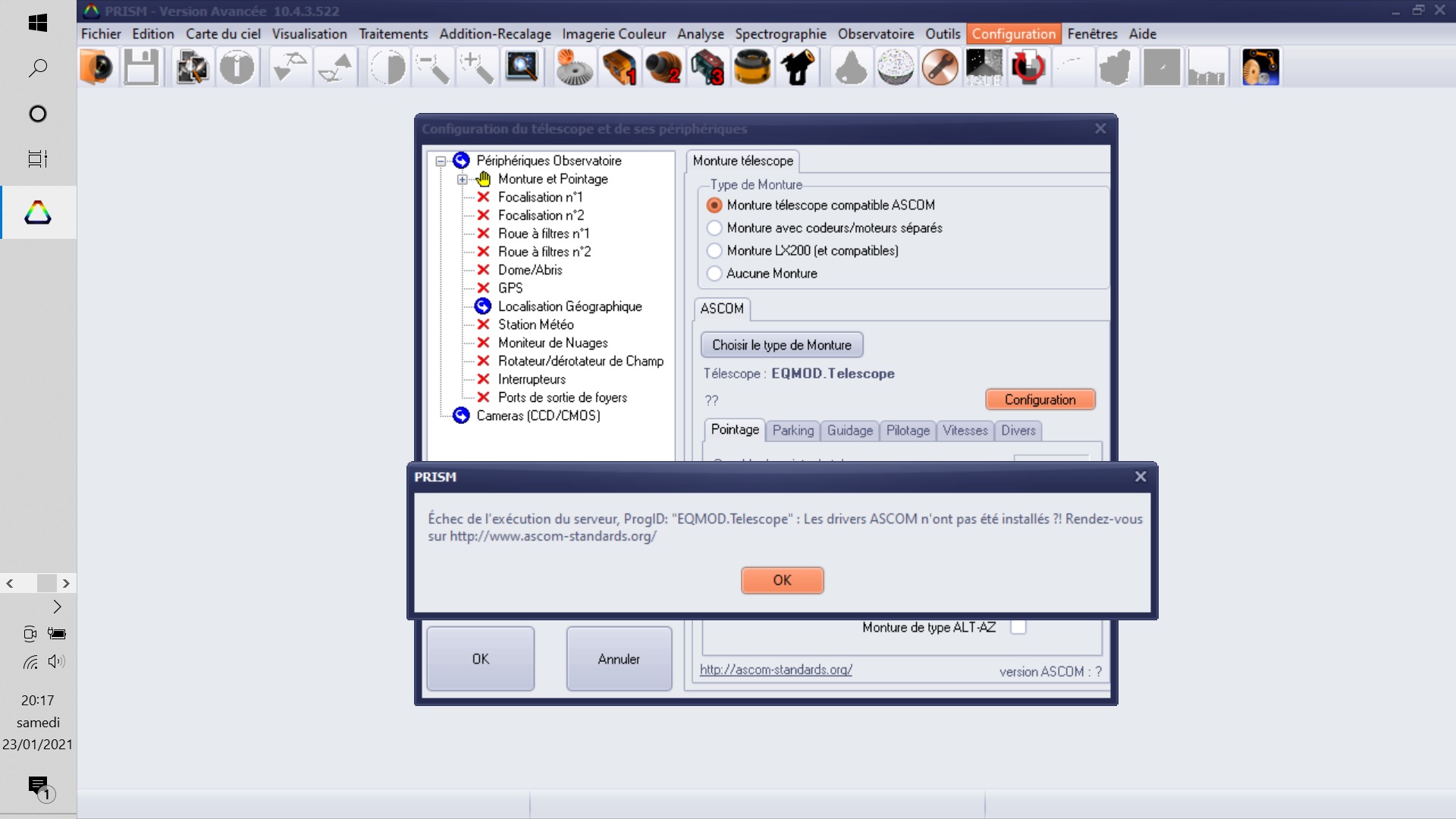Switch to the Guidage tab

pos(849,431)
